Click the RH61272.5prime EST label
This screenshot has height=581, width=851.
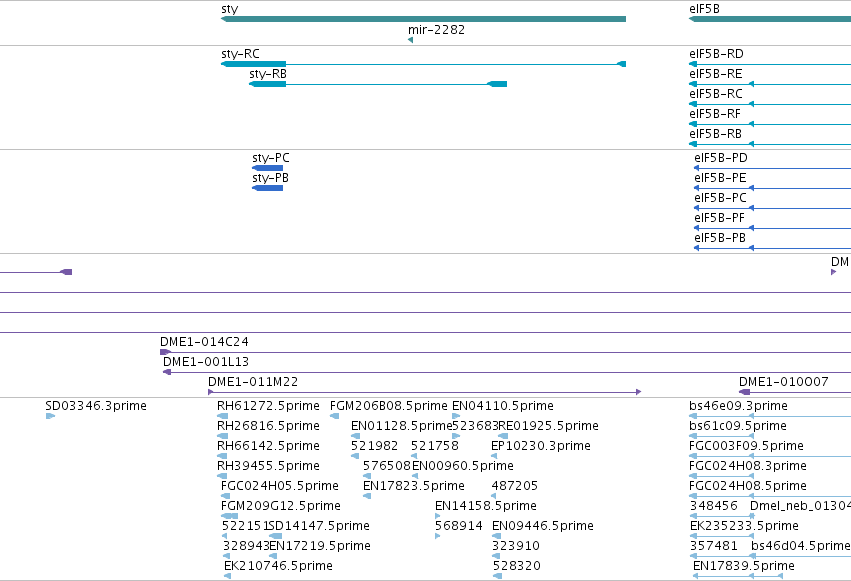(268, 406)
